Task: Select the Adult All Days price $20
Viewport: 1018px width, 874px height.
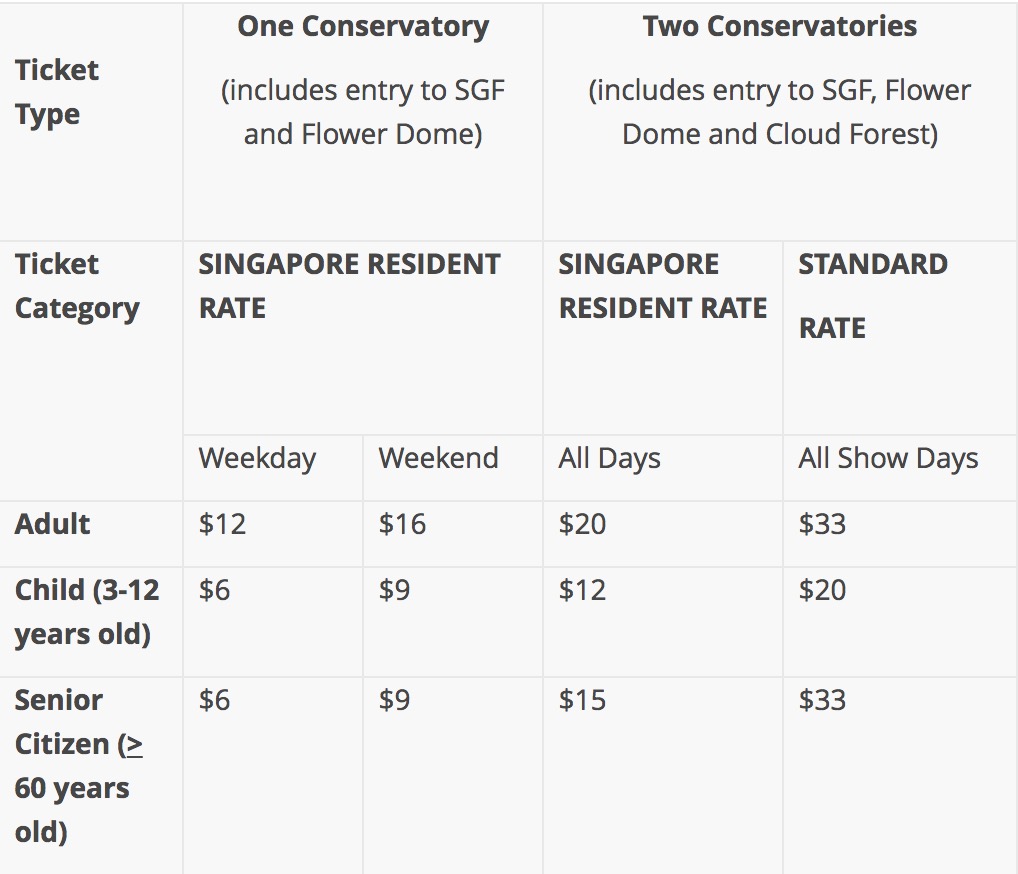Action: (582, 524)
